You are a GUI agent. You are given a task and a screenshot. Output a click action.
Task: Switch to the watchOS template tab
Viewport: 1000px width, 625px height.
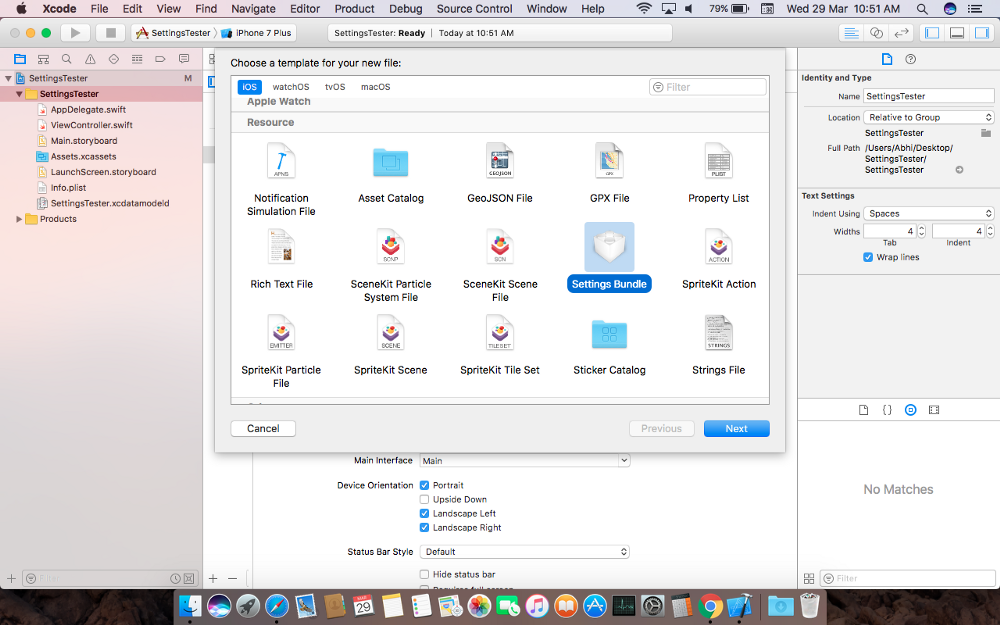[291, 87]
